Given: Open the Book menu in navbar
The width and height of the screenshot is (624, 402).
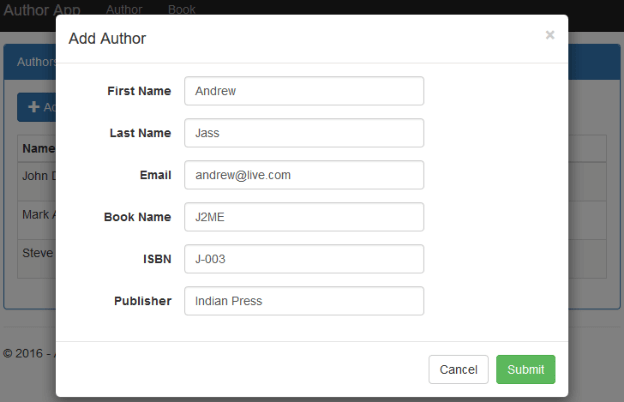Looking at the screenshot, I should click(x=182, y=9).
